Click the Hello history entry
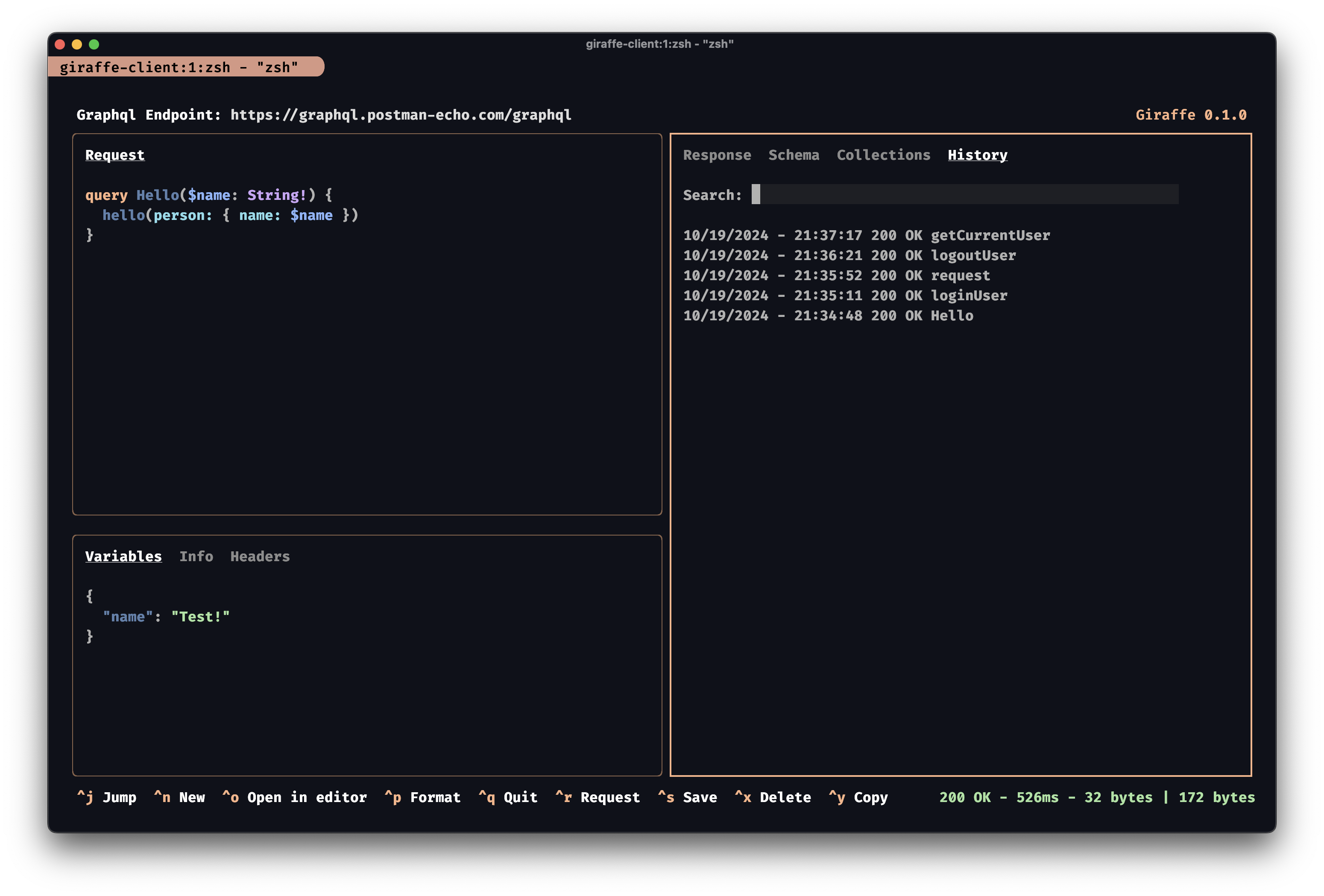Screen dimensions: 1324x896 pos(828,315)
